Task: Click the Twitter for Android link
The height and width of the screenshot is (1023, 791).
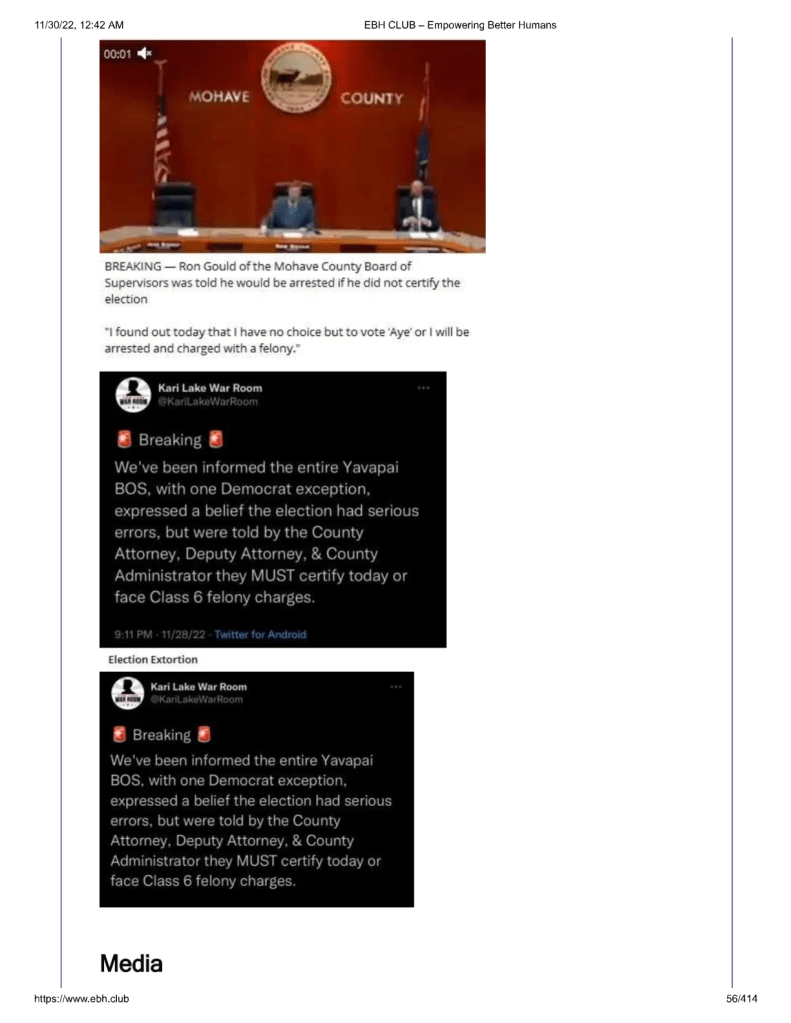Action: click(260, 634)
